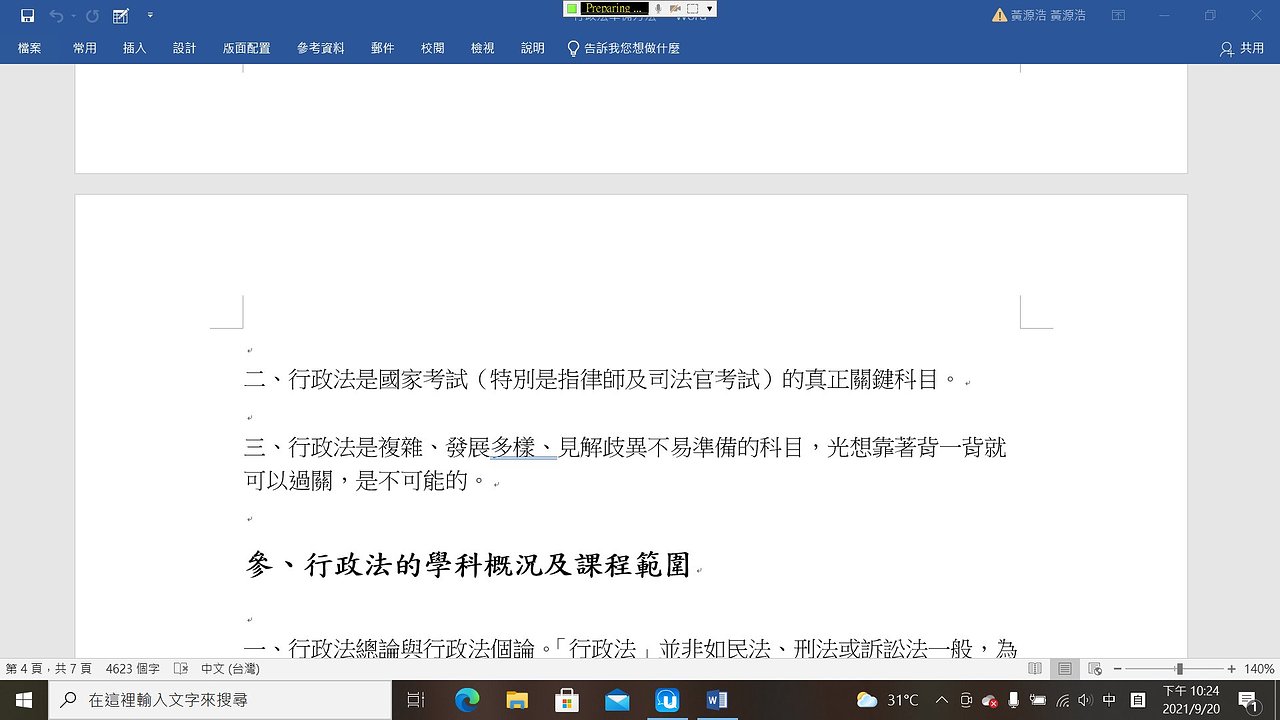The width and height of the screenshot is (1280, 720).
Task: Click the region selection icon in recorder bar
Action: click(692, 9)
